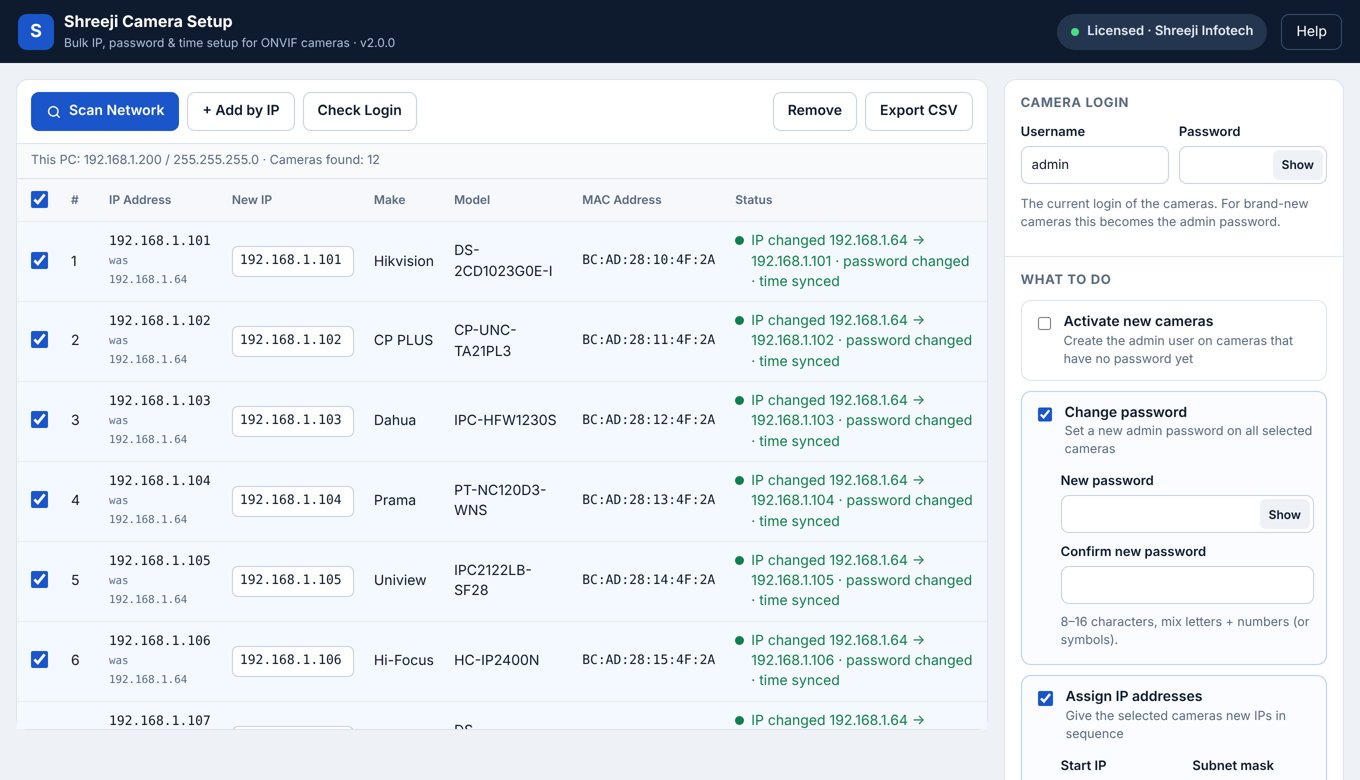
Task: Select model text IPC-HFW1230S
Action: point(505,420)
